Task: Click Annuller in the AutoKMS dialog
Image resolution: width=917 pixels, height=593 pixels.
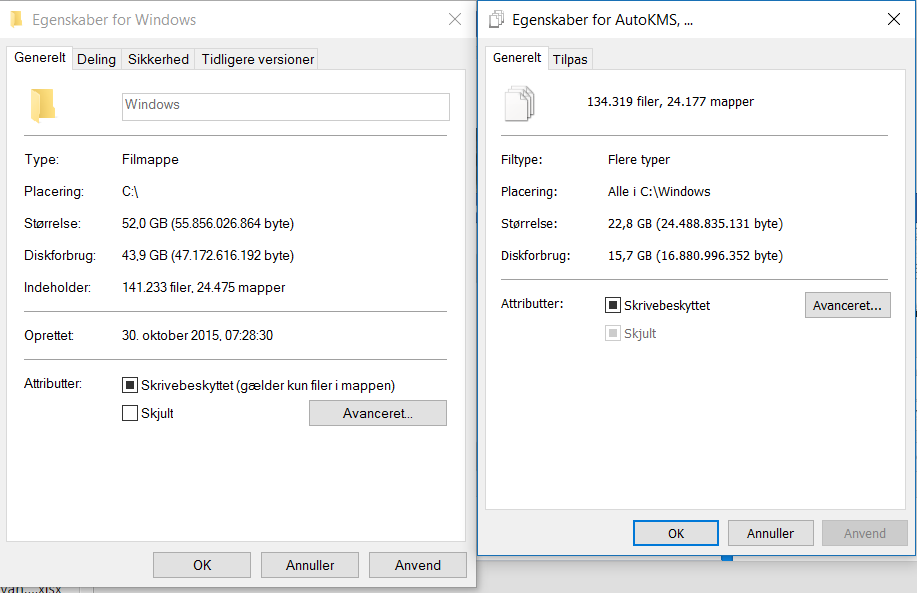Action: (x=770, y=533)
